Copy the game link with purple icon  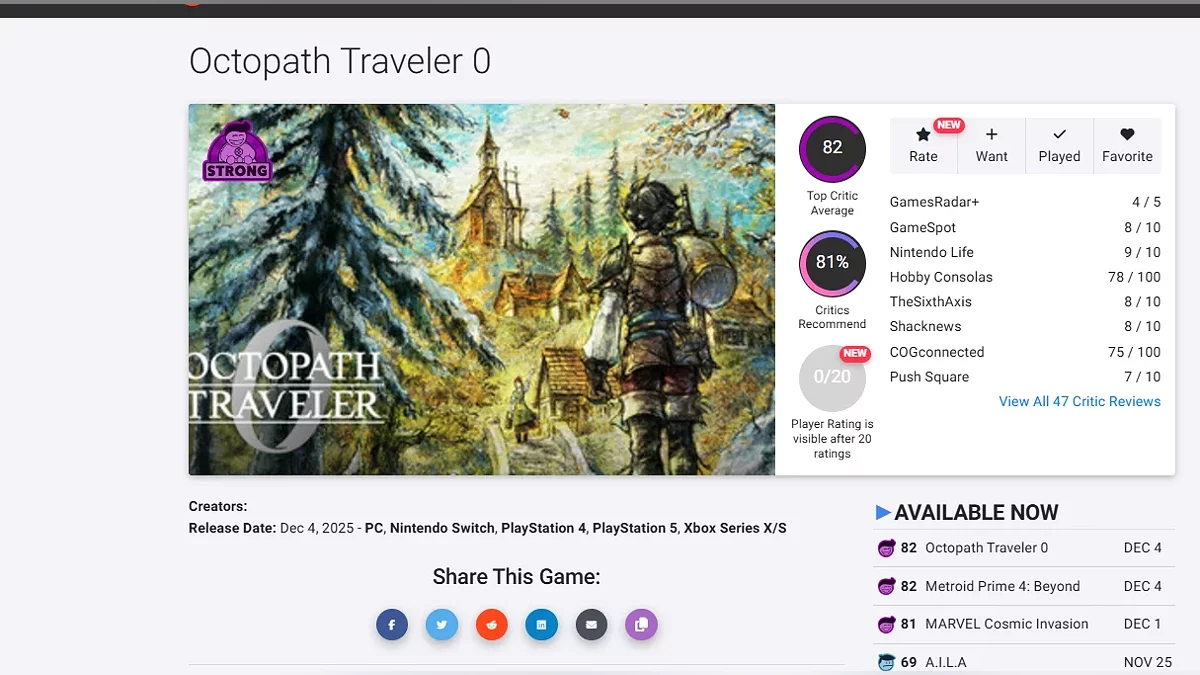642,625
